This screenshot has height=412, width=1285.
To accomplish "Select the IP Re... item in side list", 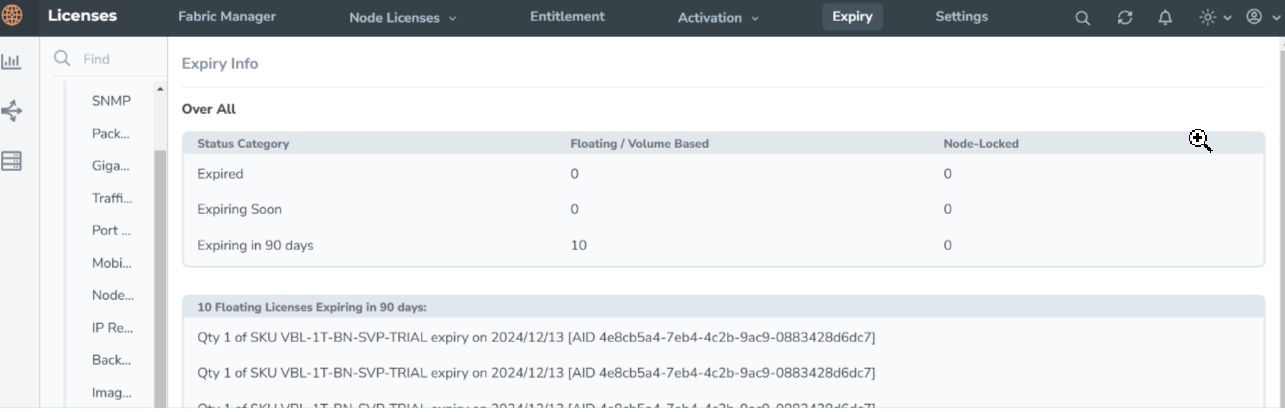I will 112,327.
